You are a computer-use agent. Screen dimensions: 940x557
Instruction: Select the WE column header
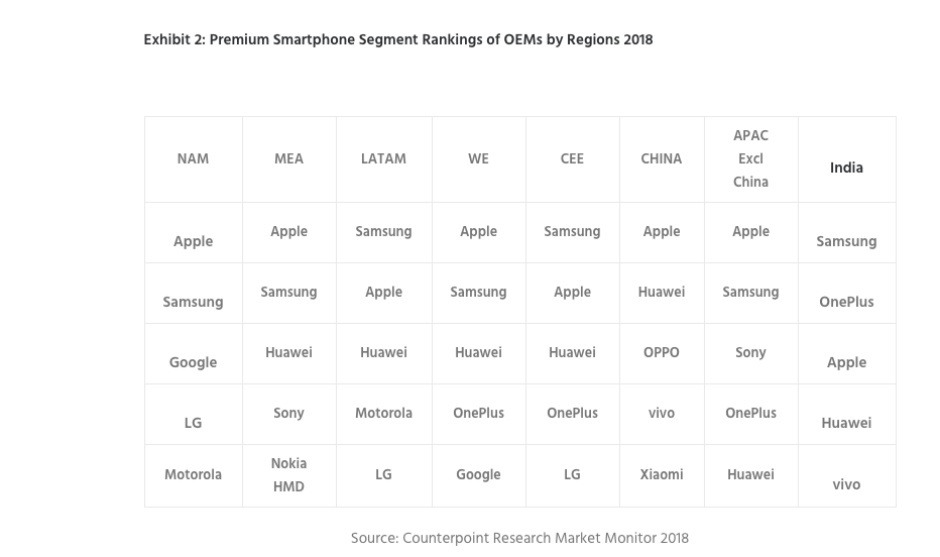click(478, 159)
